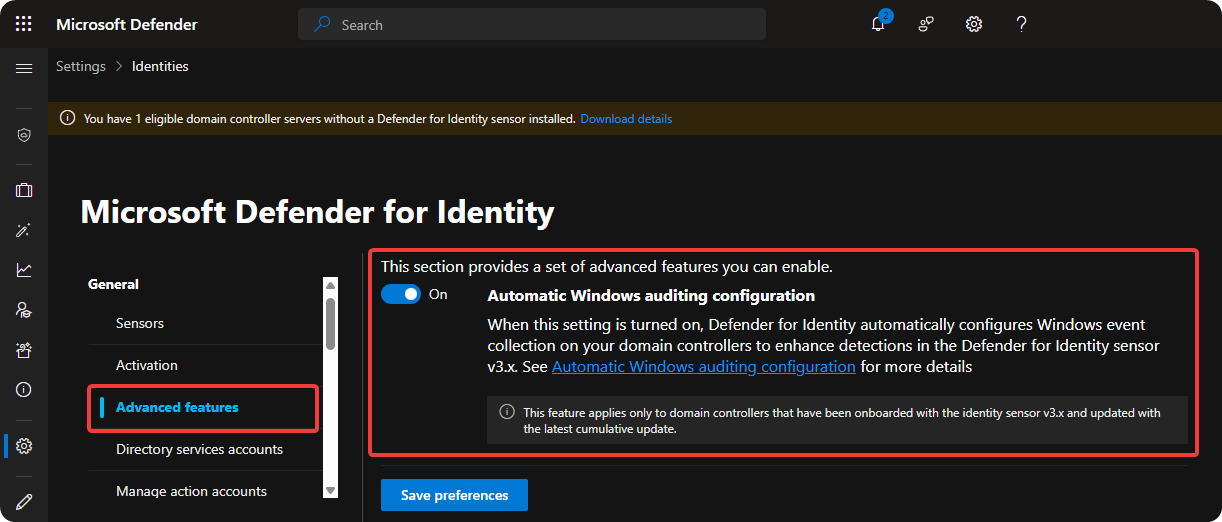Open the community feedback icon in header

(x=926, y=24)
